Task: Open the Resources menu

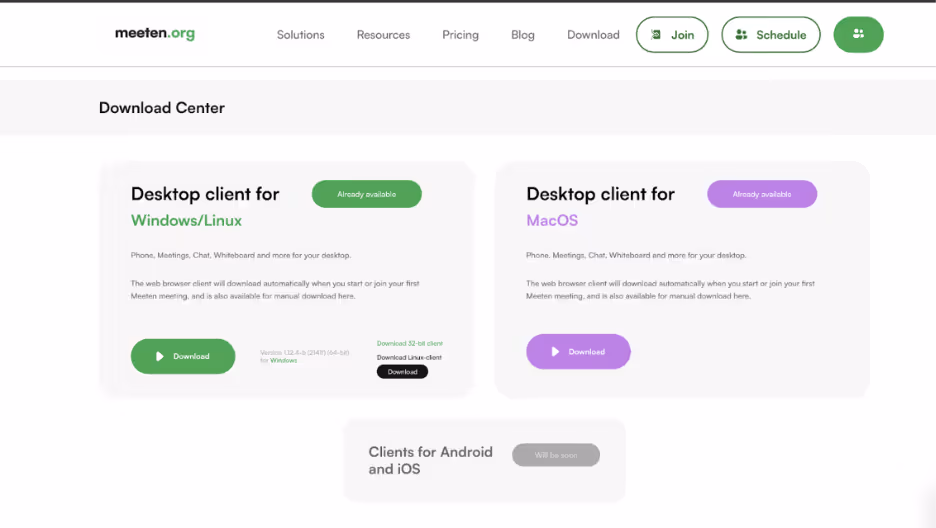Action: click(x=383, y=35)
